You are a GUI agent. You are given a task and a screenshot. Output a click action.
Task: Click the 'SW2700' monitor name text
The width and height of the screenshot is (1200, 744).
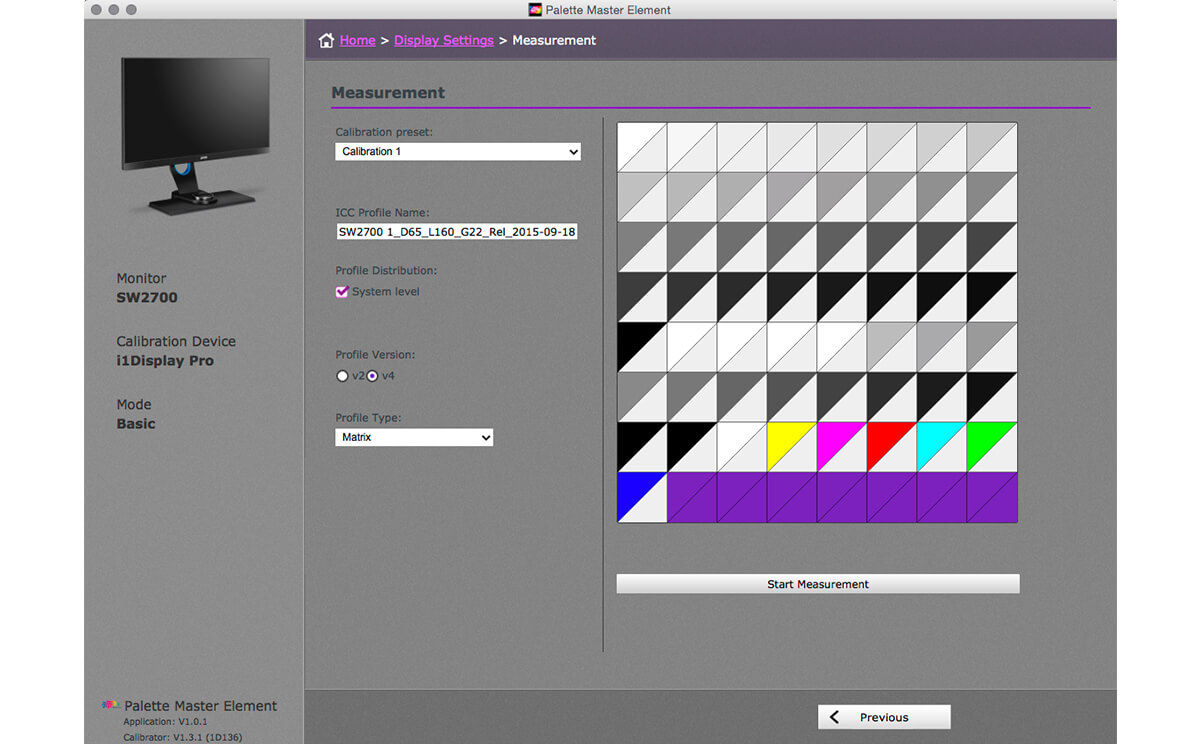147,297
